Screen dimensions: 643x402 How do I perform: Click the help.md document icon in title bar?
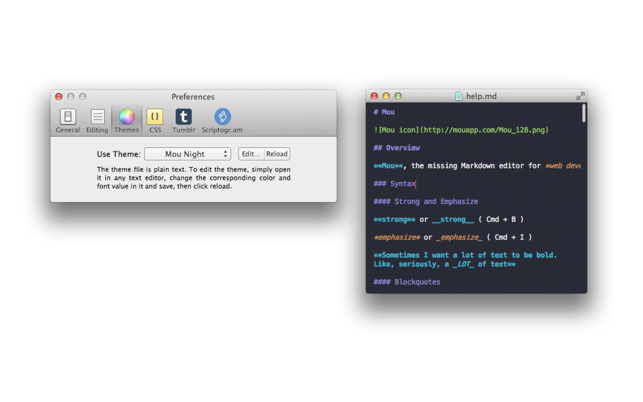459,96
